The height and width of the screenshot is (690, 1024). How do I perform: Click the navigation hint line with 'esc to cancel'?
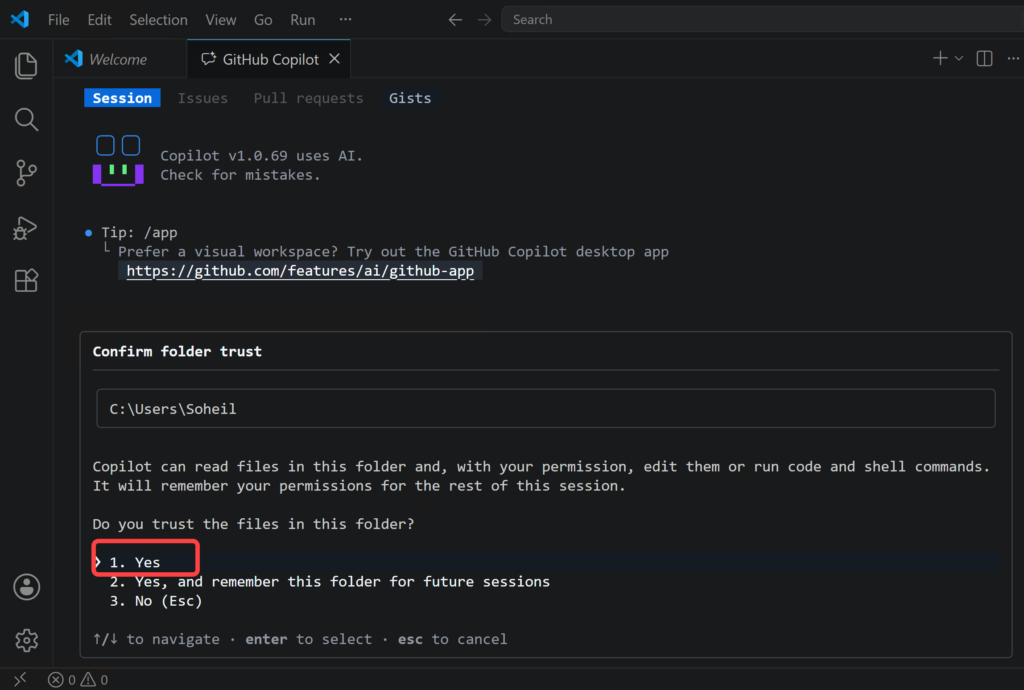(x=300, y=639)
